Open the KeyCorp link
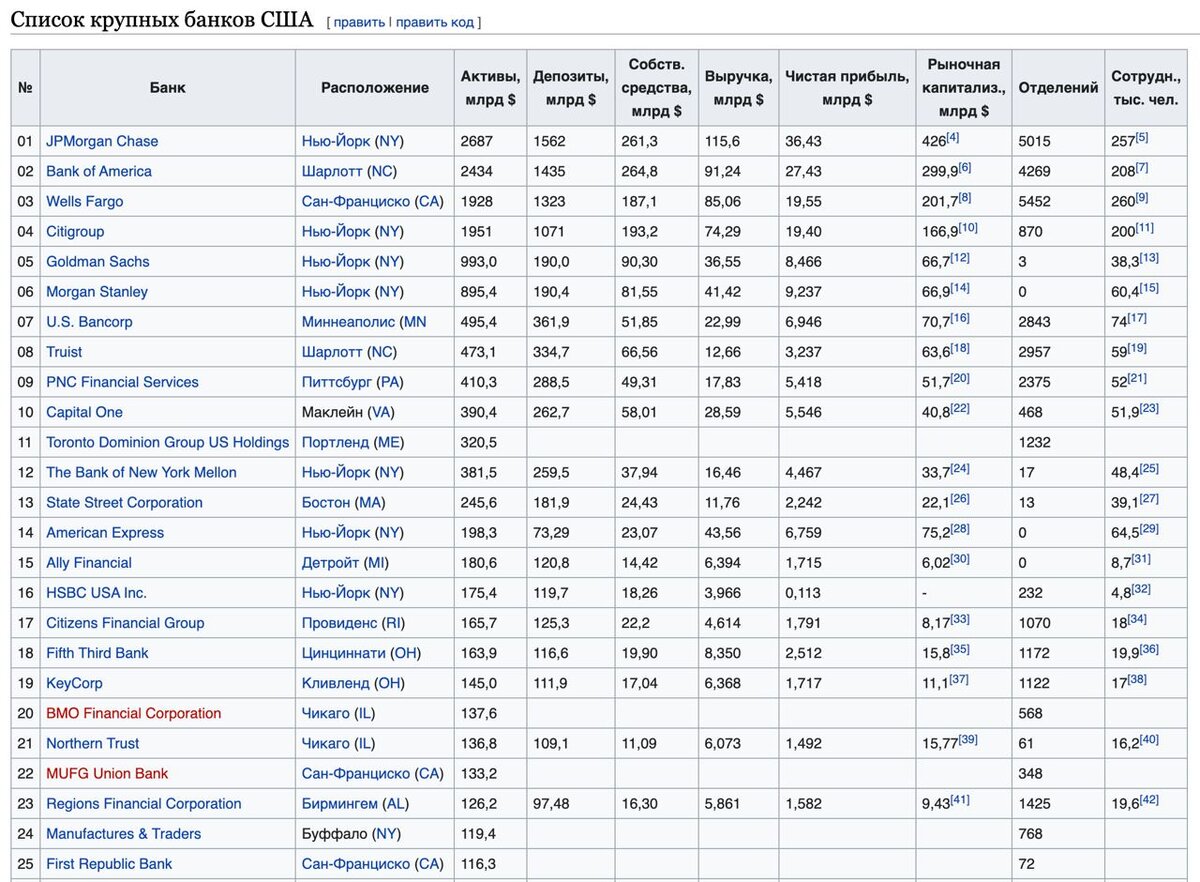Viewport: 1200px width, 882px height. click(74, 683)
